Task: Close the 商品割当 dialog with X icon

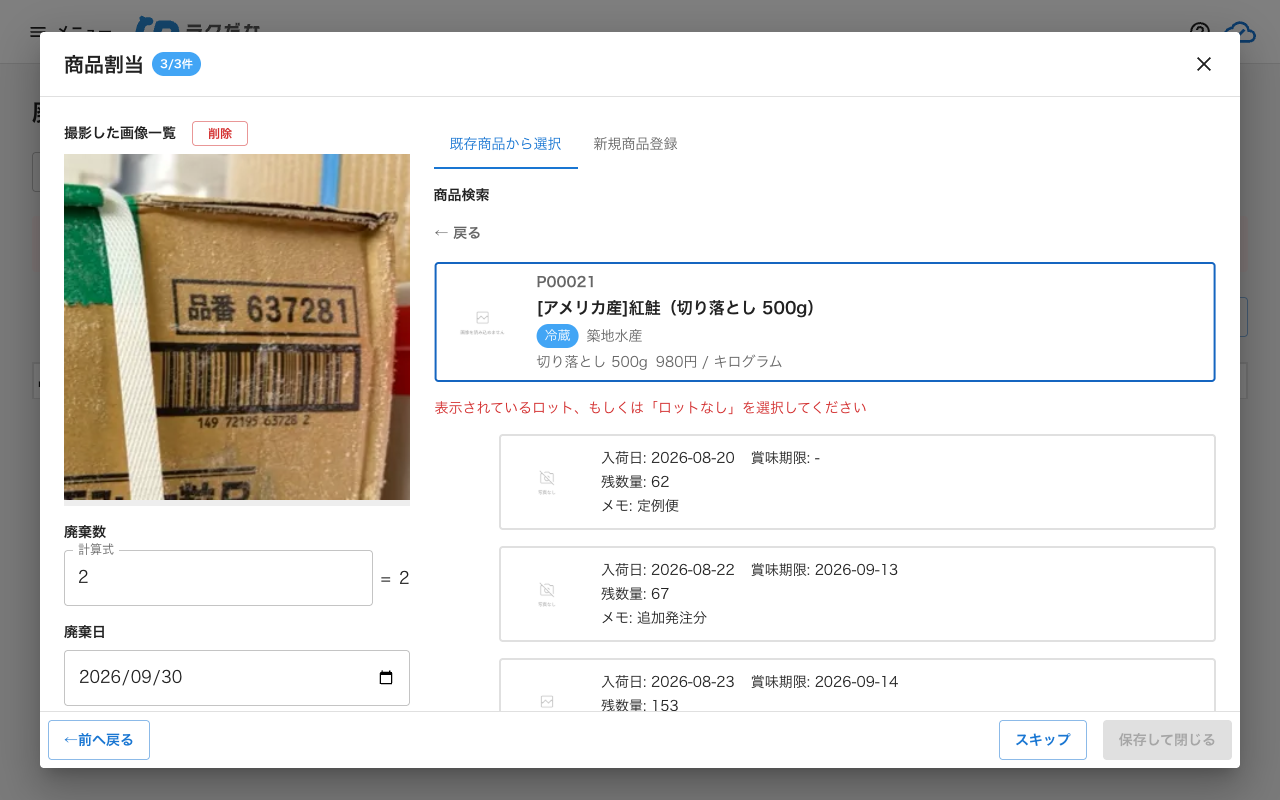Action: pyautogui.click(x=1204, y=64)
